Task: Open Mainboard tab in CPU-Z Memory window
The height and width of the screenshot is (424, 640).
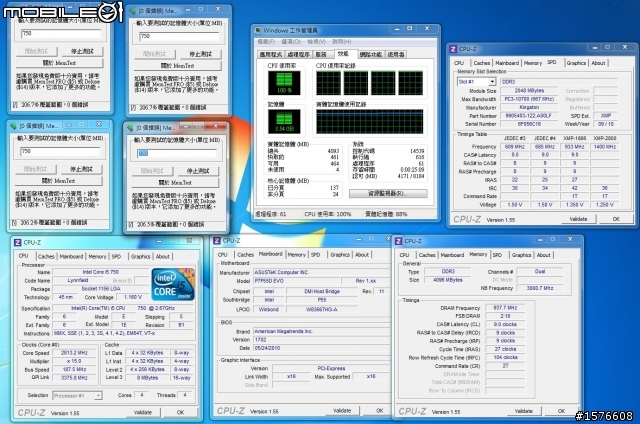Action: (x=452, y=255)
